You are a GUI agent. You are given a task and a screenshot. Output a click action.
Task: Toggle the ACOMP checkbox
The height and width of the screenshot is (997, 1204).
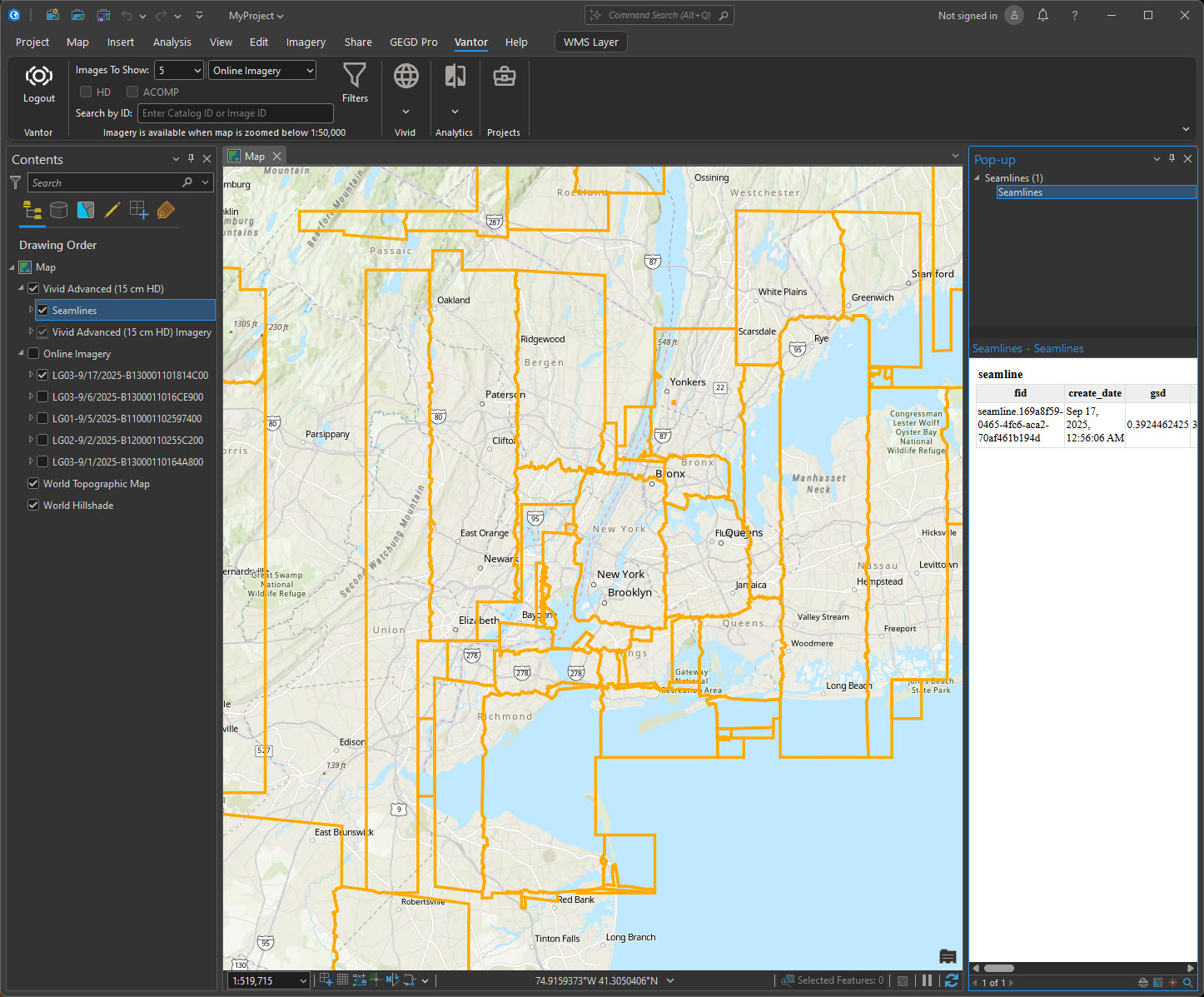132,92
